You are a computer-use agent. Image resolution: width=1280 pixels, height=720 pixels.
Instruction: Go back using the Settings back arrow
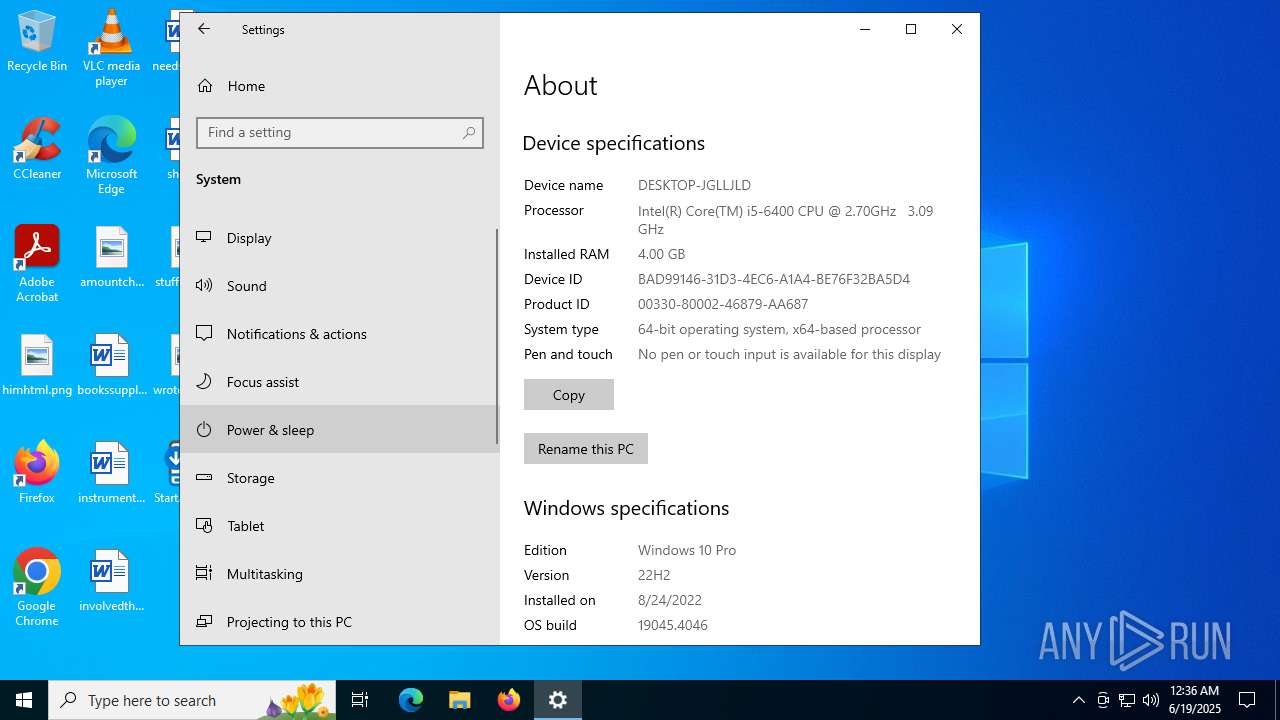pyautogui.click(x=204, y=29)
